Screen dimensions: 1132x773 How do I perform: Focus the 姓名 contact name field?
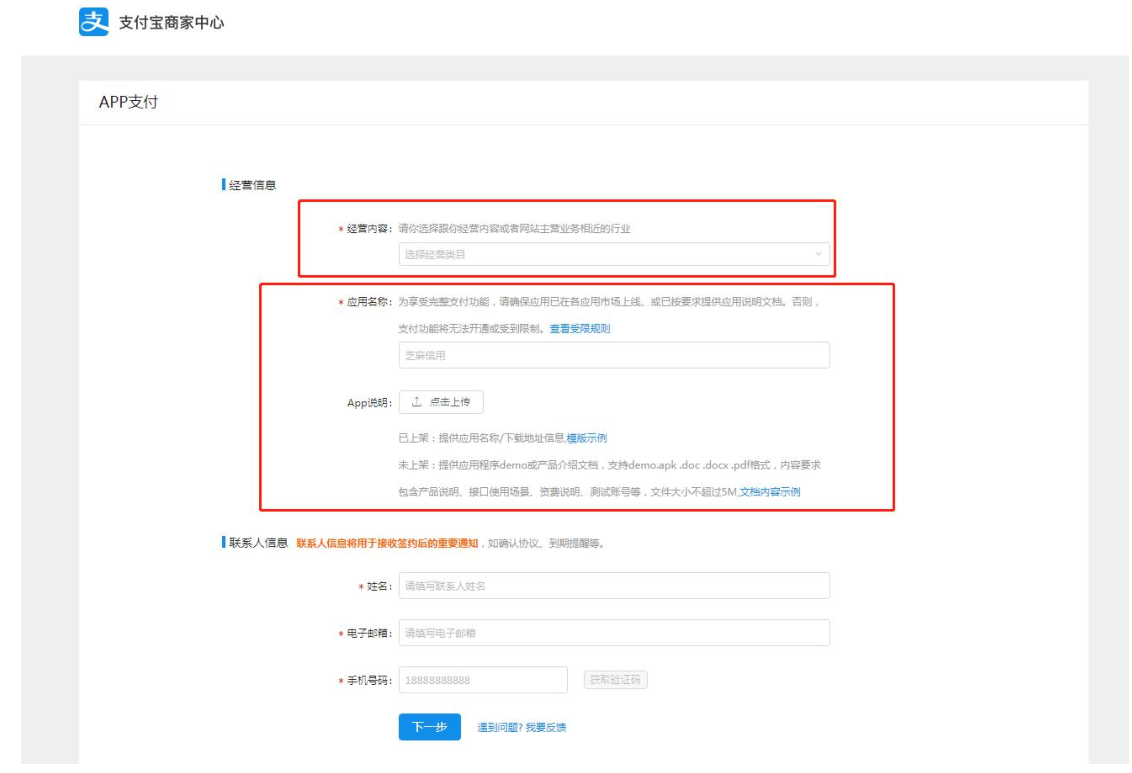click(x=613, y=586)
